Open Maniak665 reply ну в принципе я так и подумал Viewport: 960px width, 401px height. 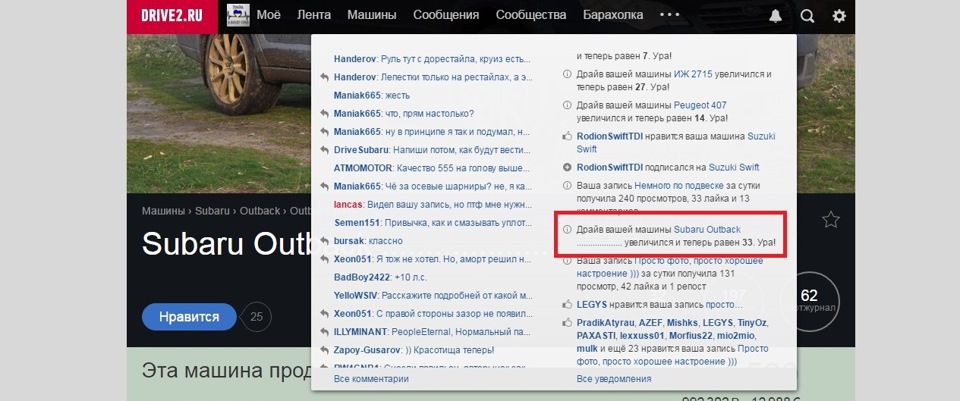tap(432, 132)
